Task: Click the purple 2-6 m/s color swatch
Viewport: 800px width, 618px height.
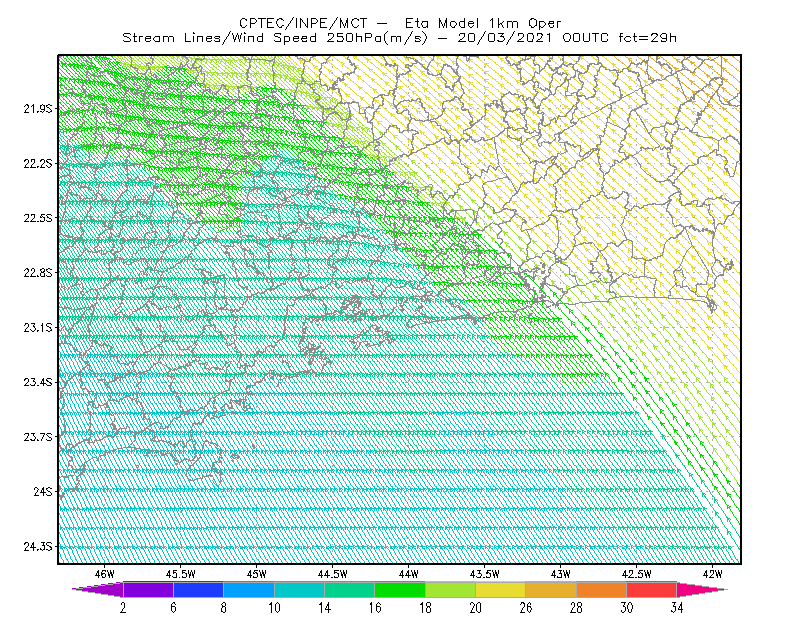Action: [148, 589]
